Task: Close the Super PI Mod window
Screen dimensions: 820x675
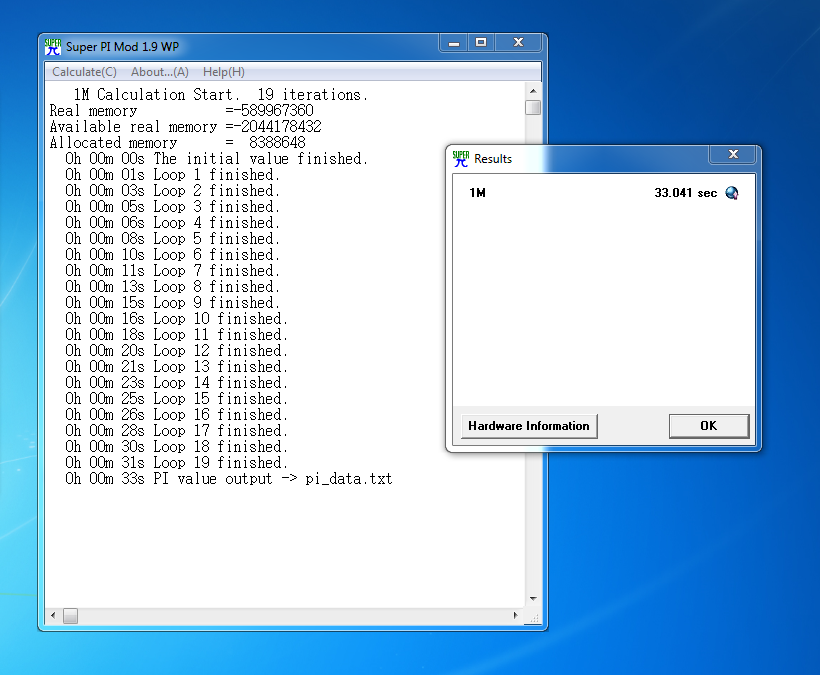Action: tap(518, 43)
